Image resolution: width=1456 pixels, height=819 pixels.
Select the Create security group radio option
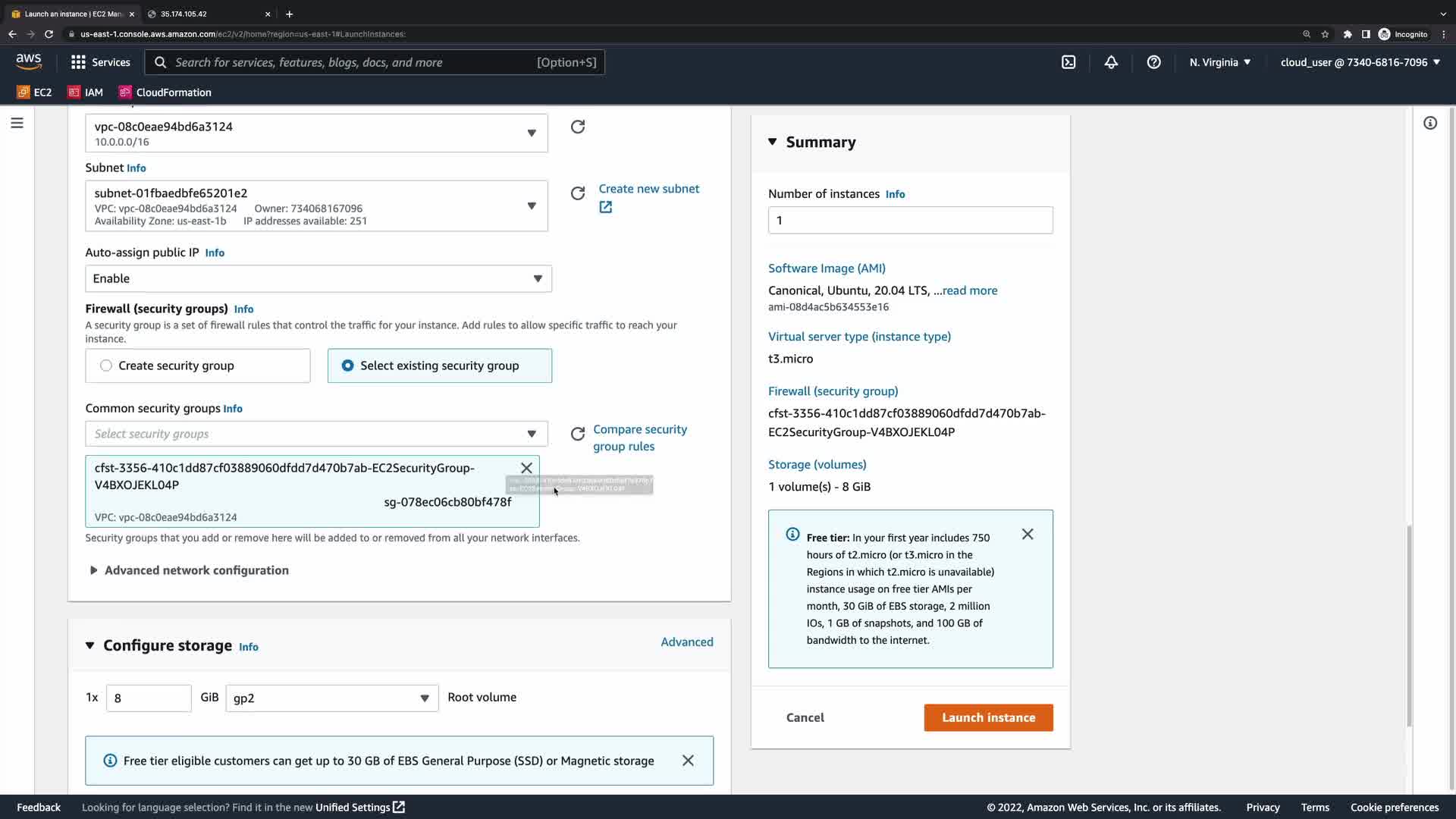(x=106, y=366)
